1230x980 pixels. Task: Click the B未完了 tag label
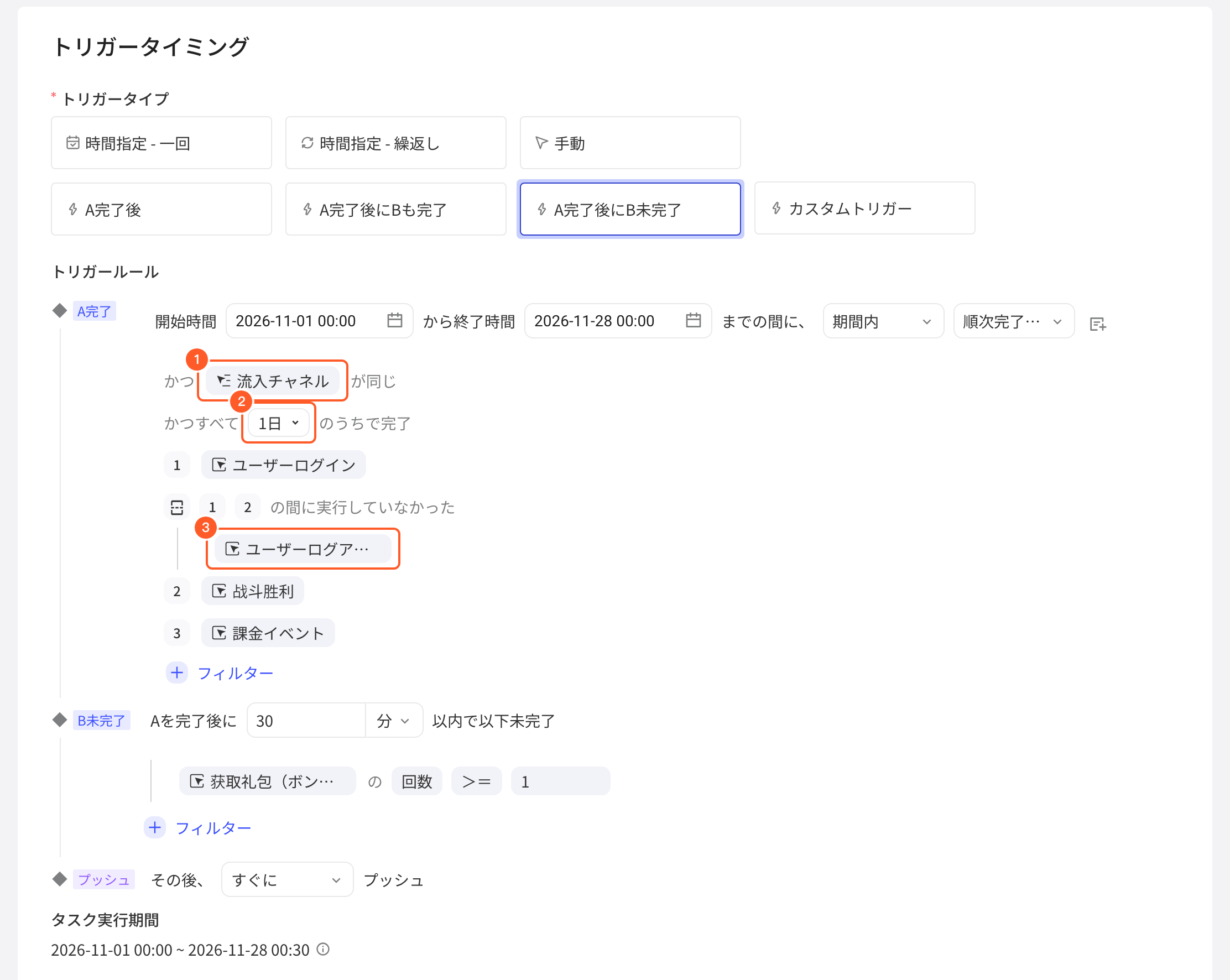pyautogui.click(x=102, y=721)
